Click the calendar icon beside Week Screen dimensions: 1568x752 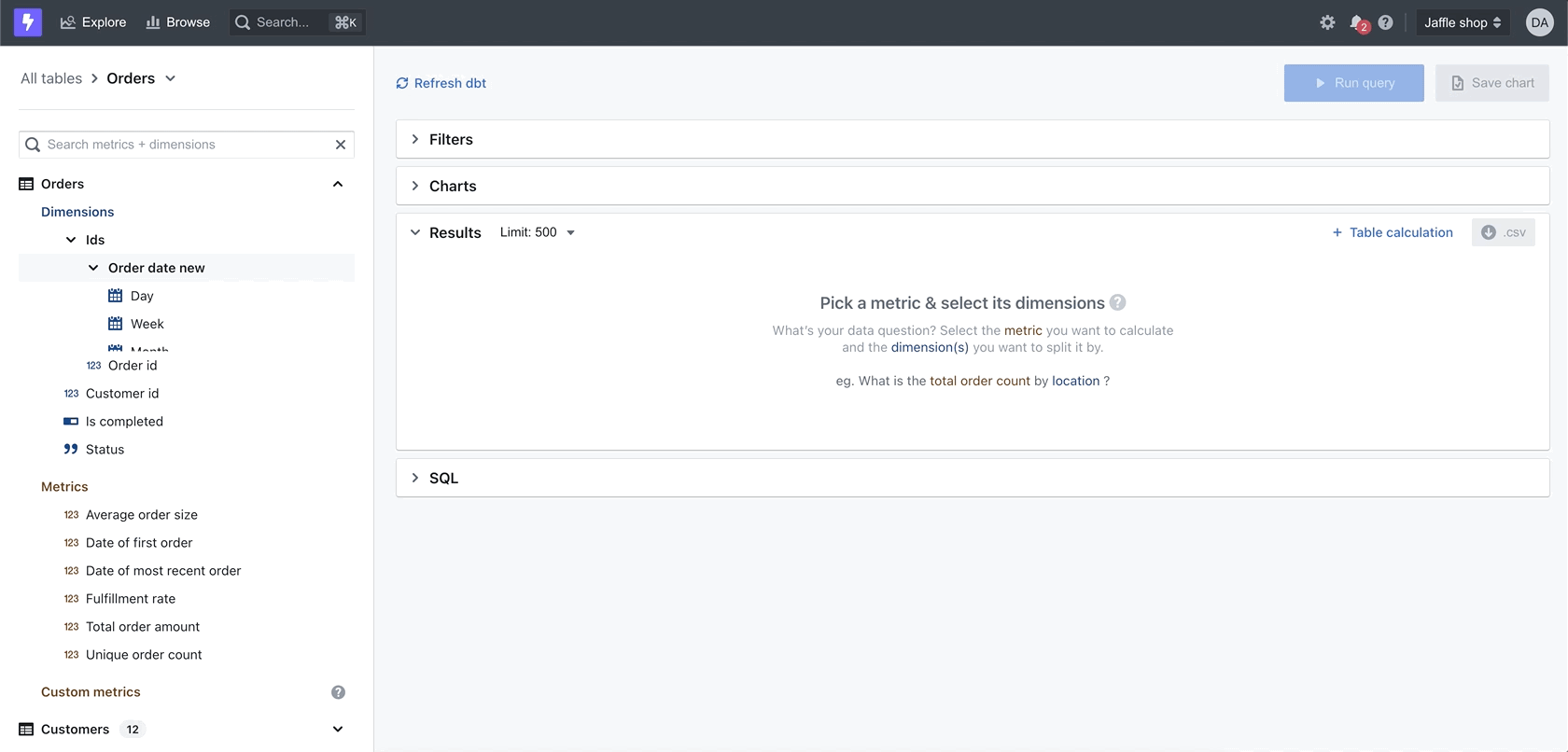pyautogui.click(x=116, y=324)
